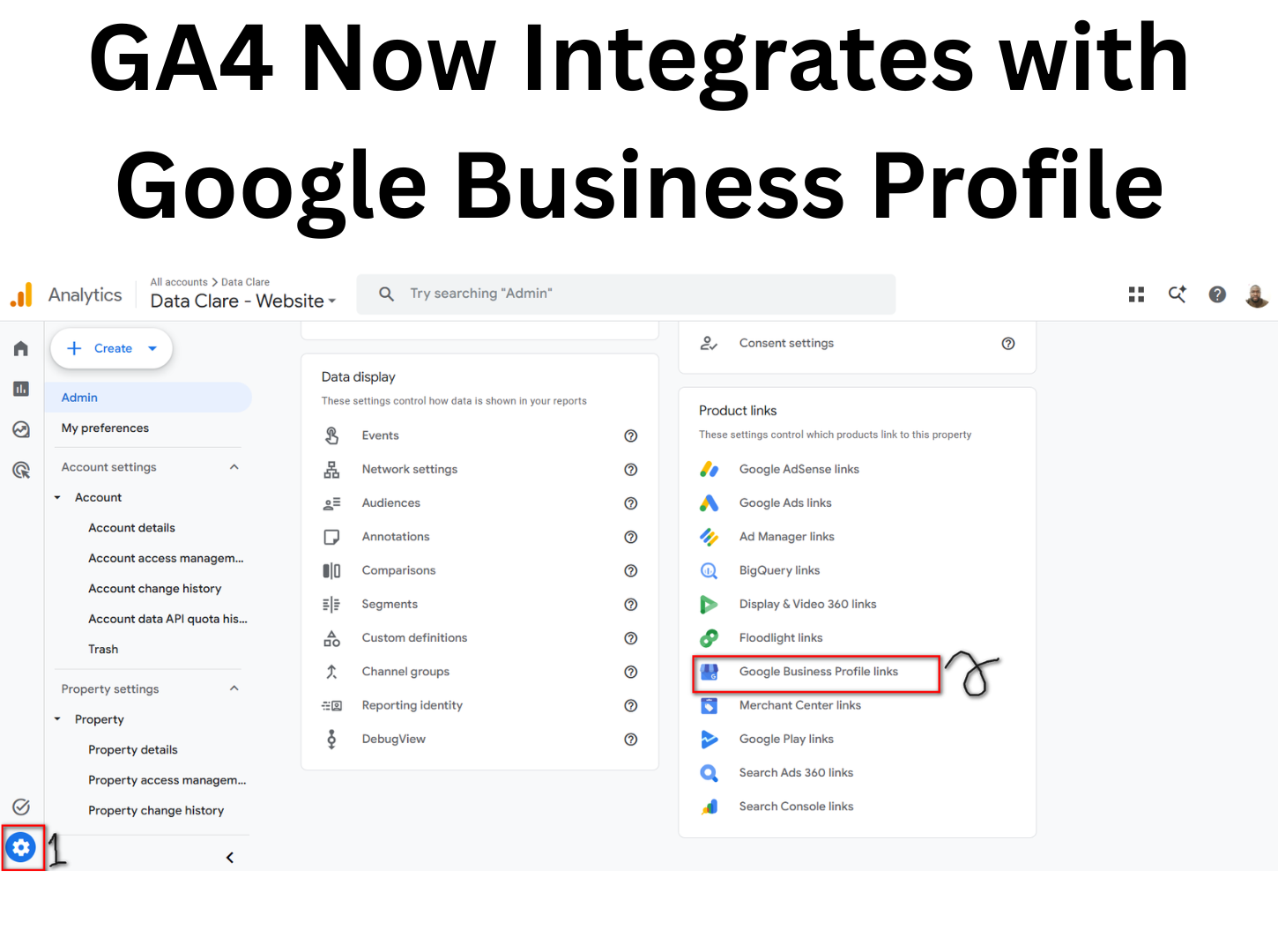Click the help icon next to Segments
The image size is (1278, 952).
coord(631,605)
